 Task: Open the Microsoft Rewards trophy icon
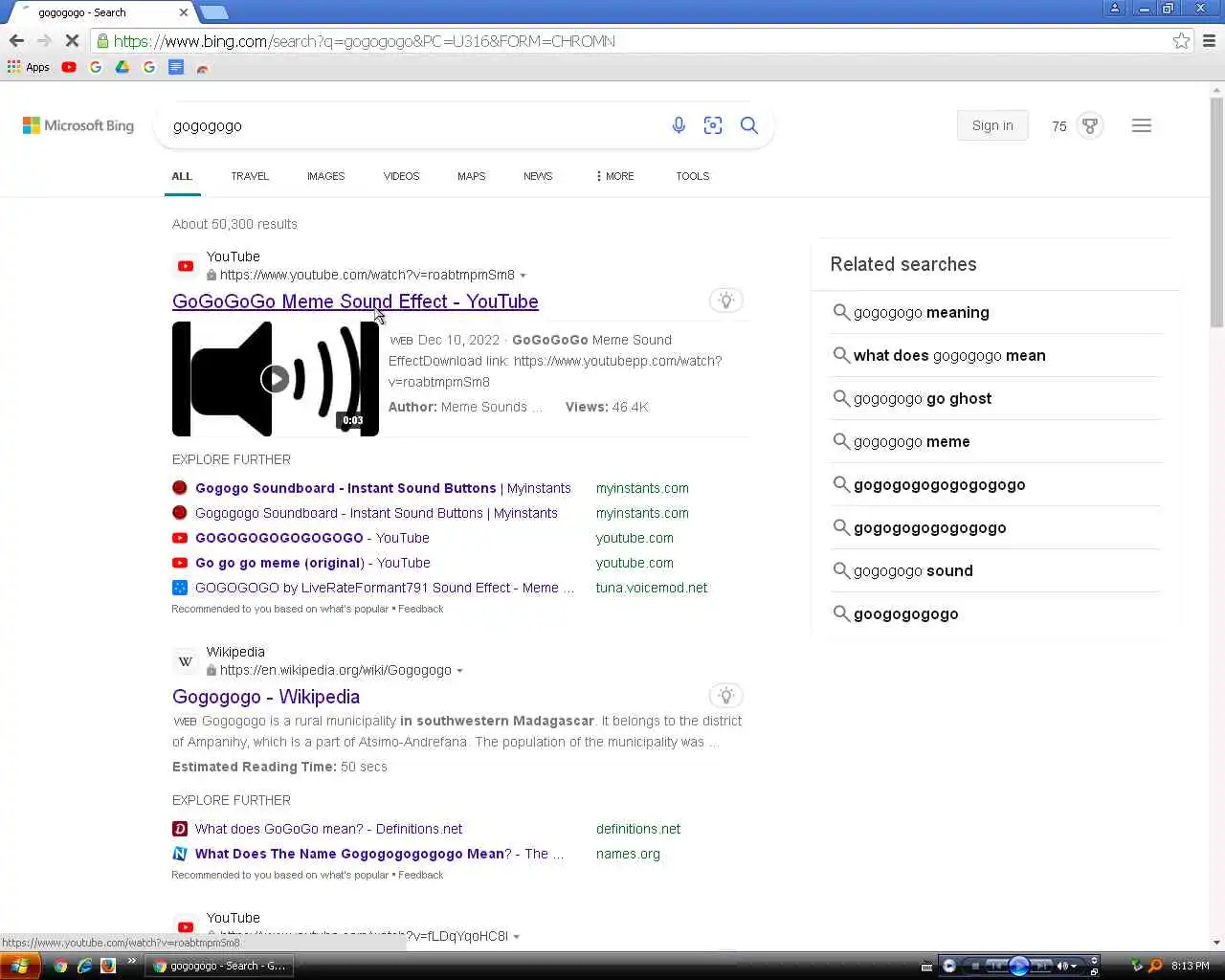(x=1090, y=125)
